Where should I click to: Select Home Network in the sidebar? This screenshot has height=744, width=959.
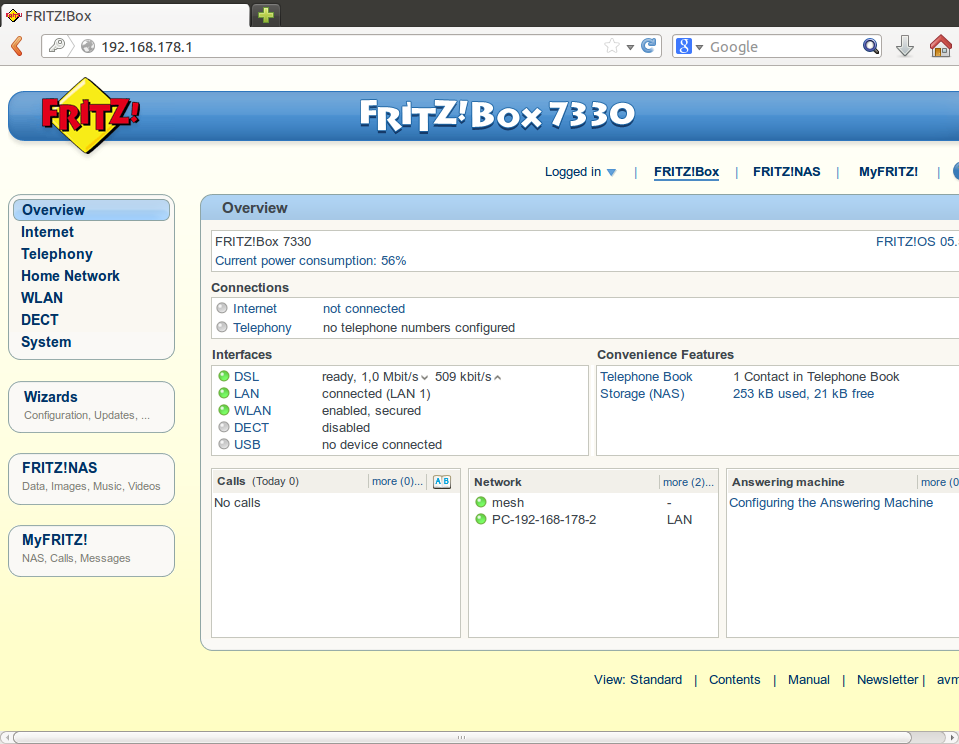tap(70, 276)
